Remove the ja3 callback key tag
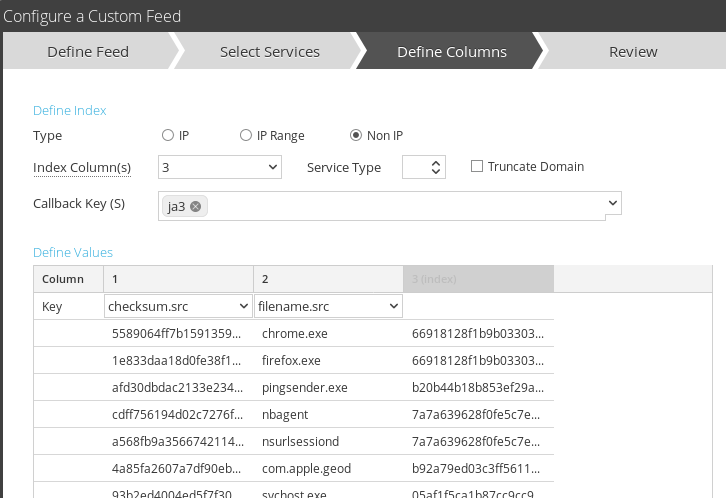 (x=196, y=206)
